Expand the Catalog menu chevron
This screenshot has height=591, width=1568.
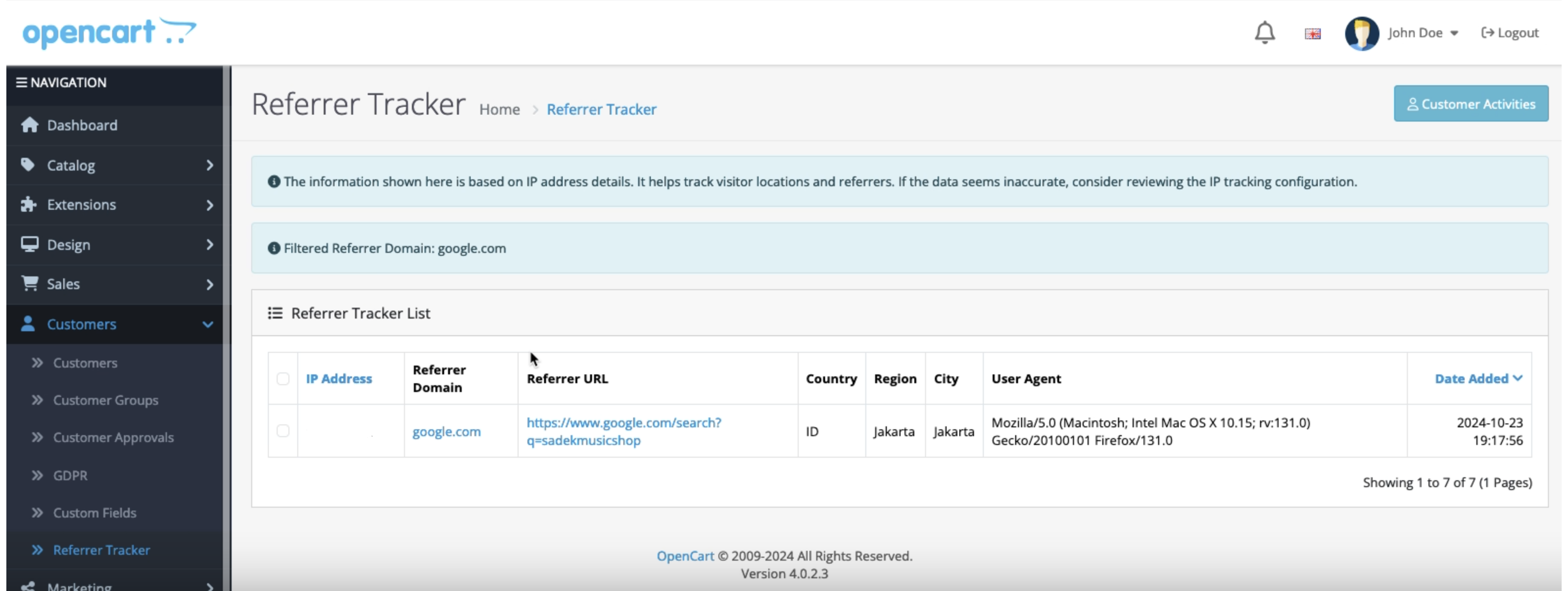[x=210, y=165]
